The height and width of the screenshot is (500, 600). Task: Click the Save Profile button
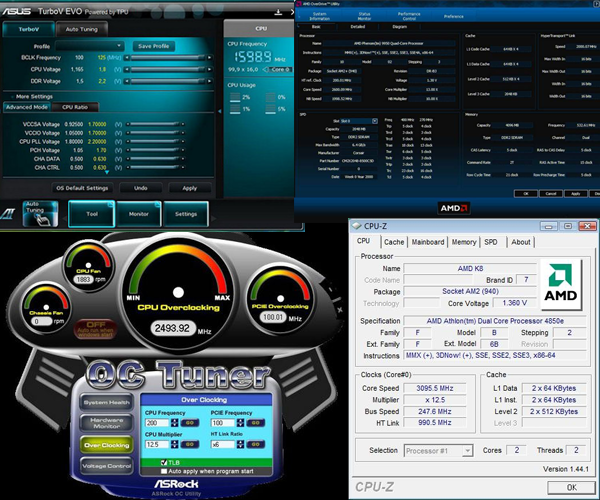[x=154, y=46]
